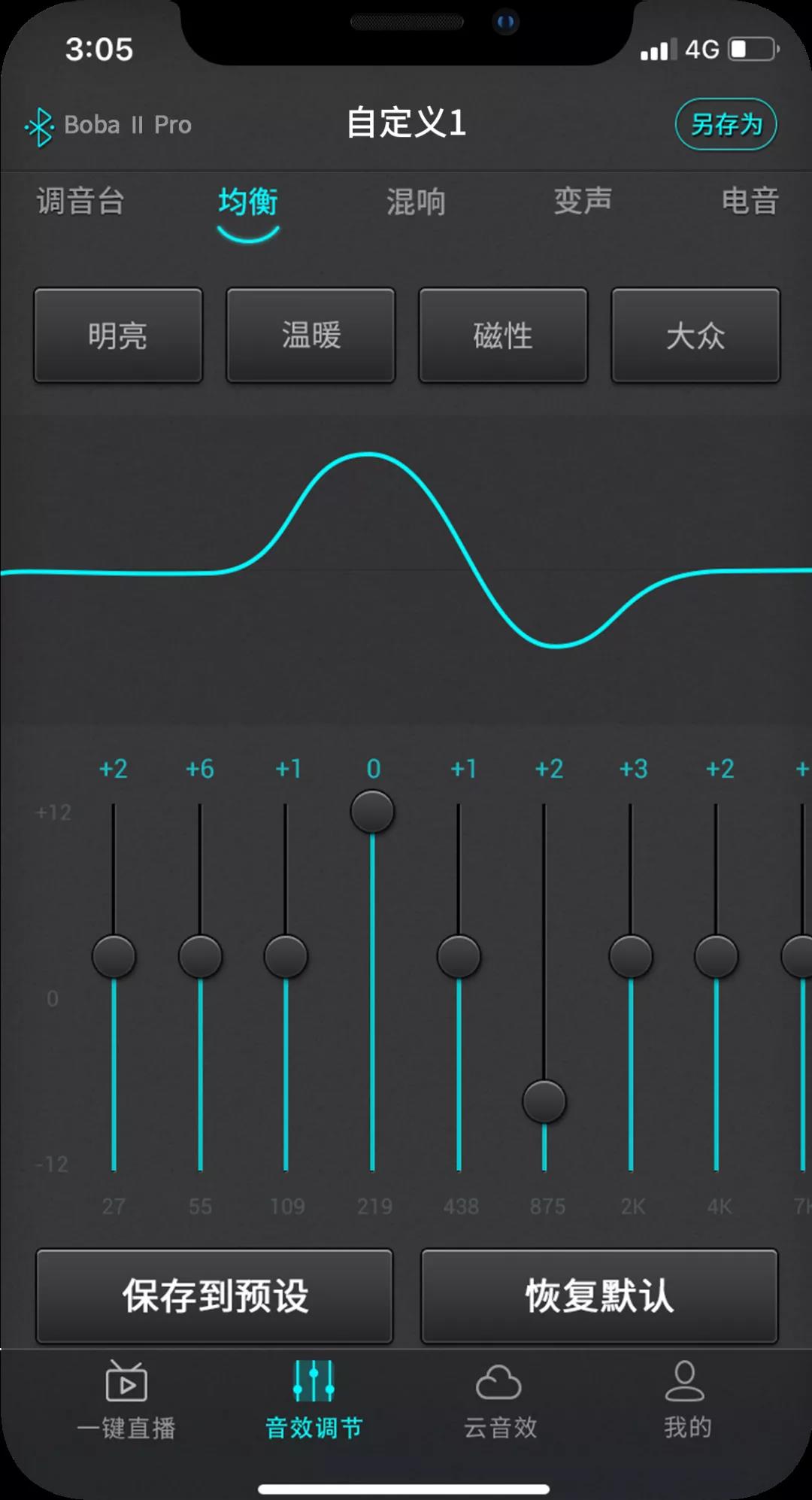Click the 4K slider knob

click(x=717, y=957)
